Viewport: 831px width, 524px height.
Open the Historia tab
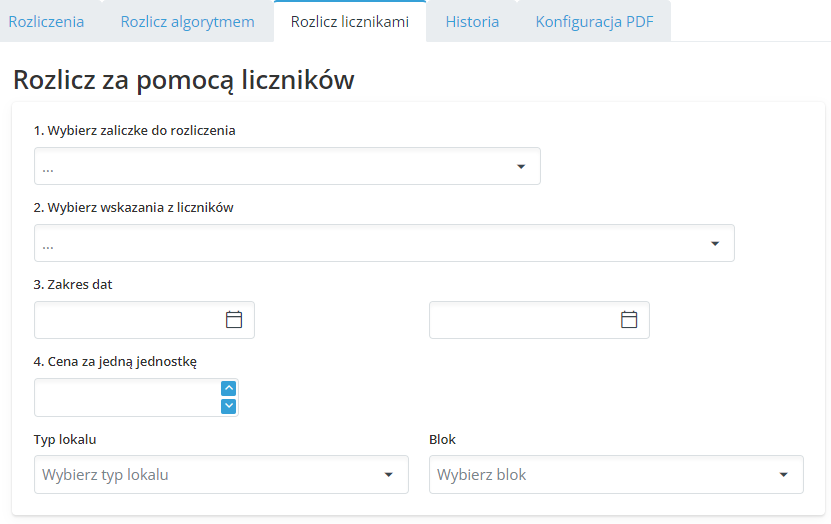coord(472,22)
